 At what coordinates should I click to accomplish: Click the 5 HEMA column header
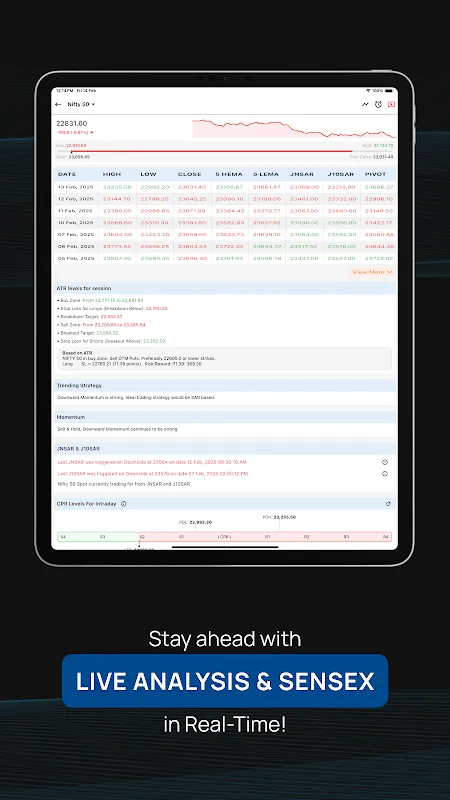tap(229, 174)
